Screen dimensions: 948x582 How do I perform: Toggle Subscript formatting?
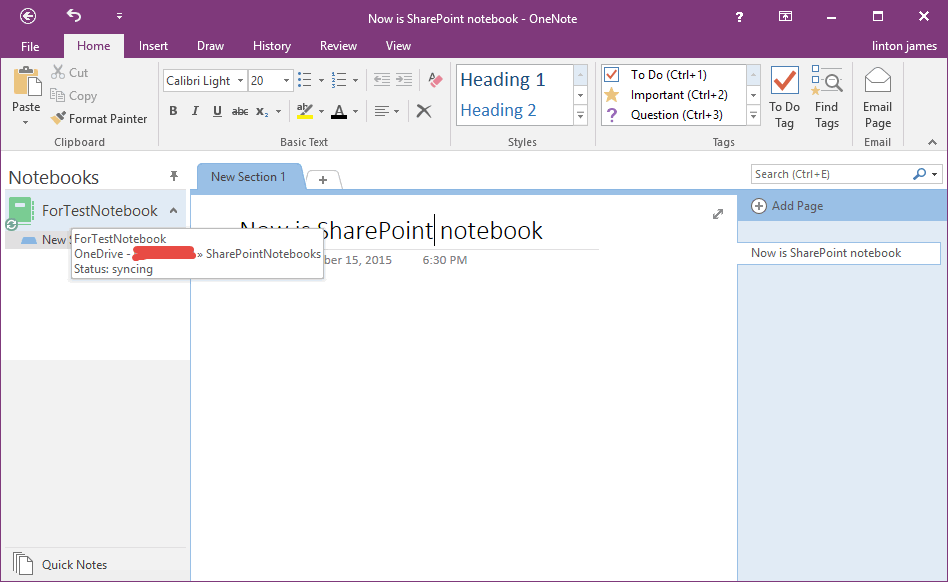coord(262,112)
